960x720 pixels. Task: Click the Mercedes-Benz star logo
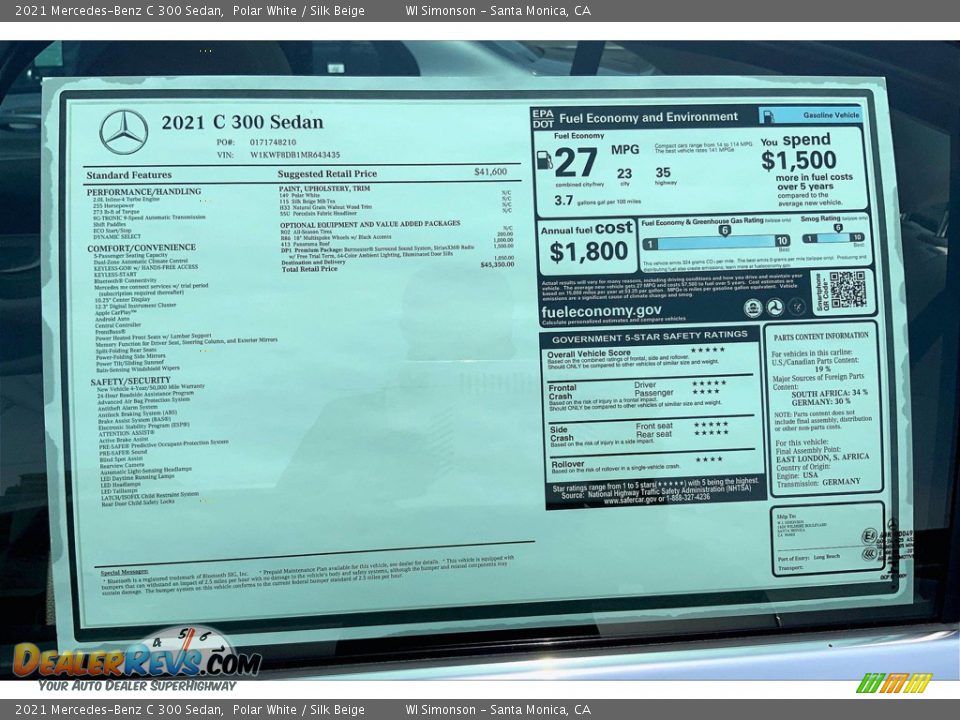point(124,132)
